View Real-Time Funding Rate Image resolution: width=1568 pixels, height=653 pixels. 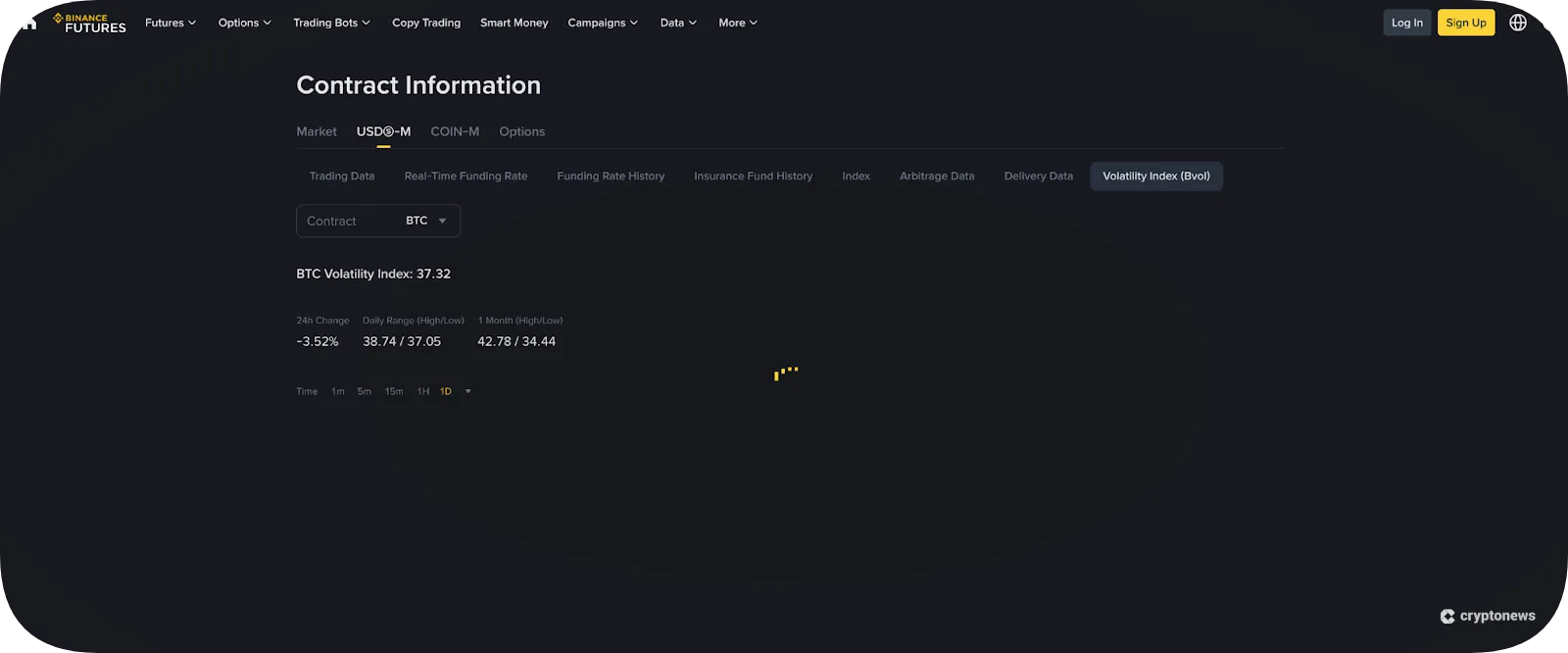(465, 176)
